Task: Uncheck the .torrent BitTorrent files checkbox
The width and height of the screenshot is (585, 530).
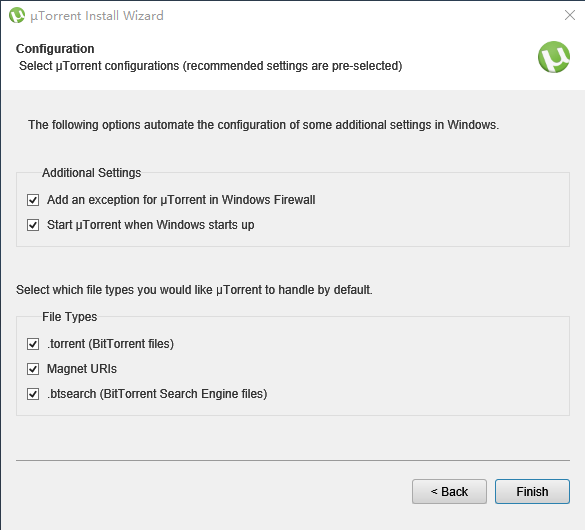Action: (x=33, y=344)
